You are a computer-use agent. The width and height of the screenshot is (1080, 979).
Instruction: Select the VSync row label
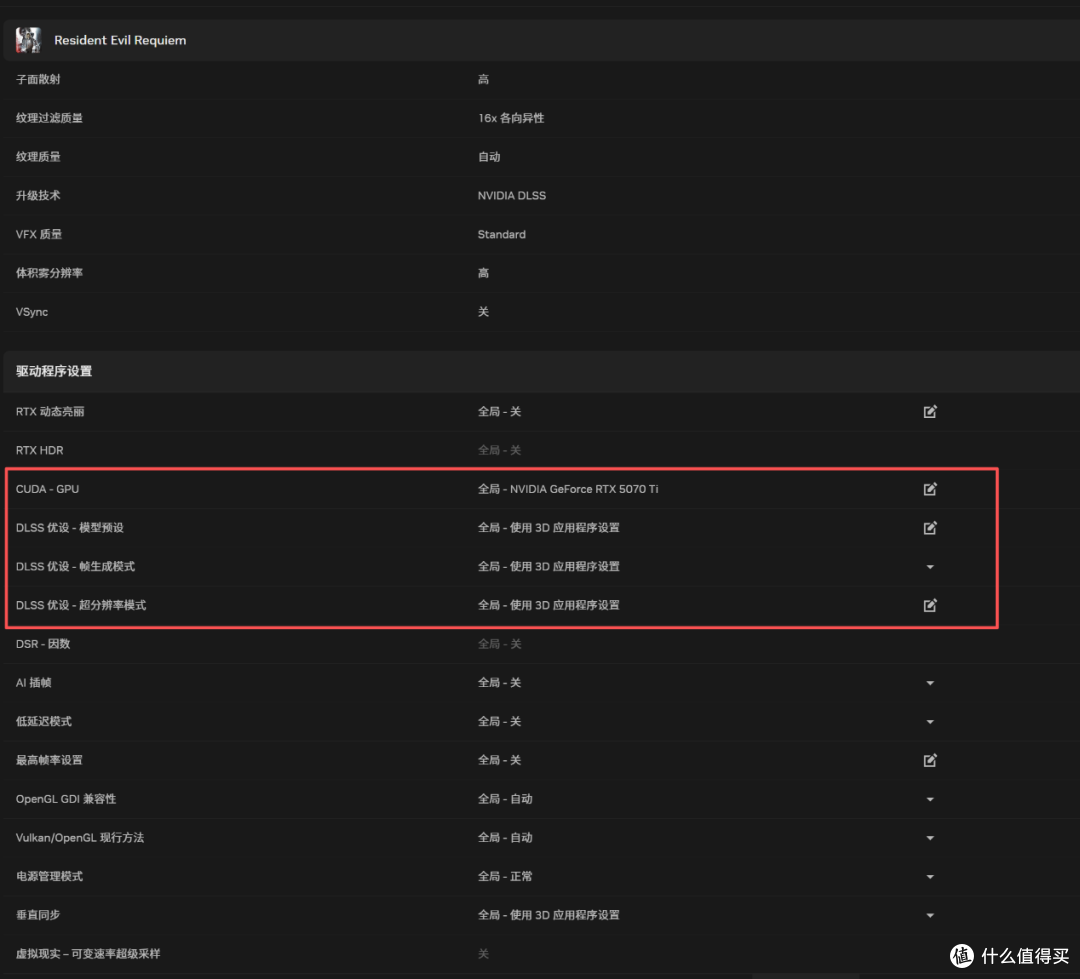(x=32, y=312)
